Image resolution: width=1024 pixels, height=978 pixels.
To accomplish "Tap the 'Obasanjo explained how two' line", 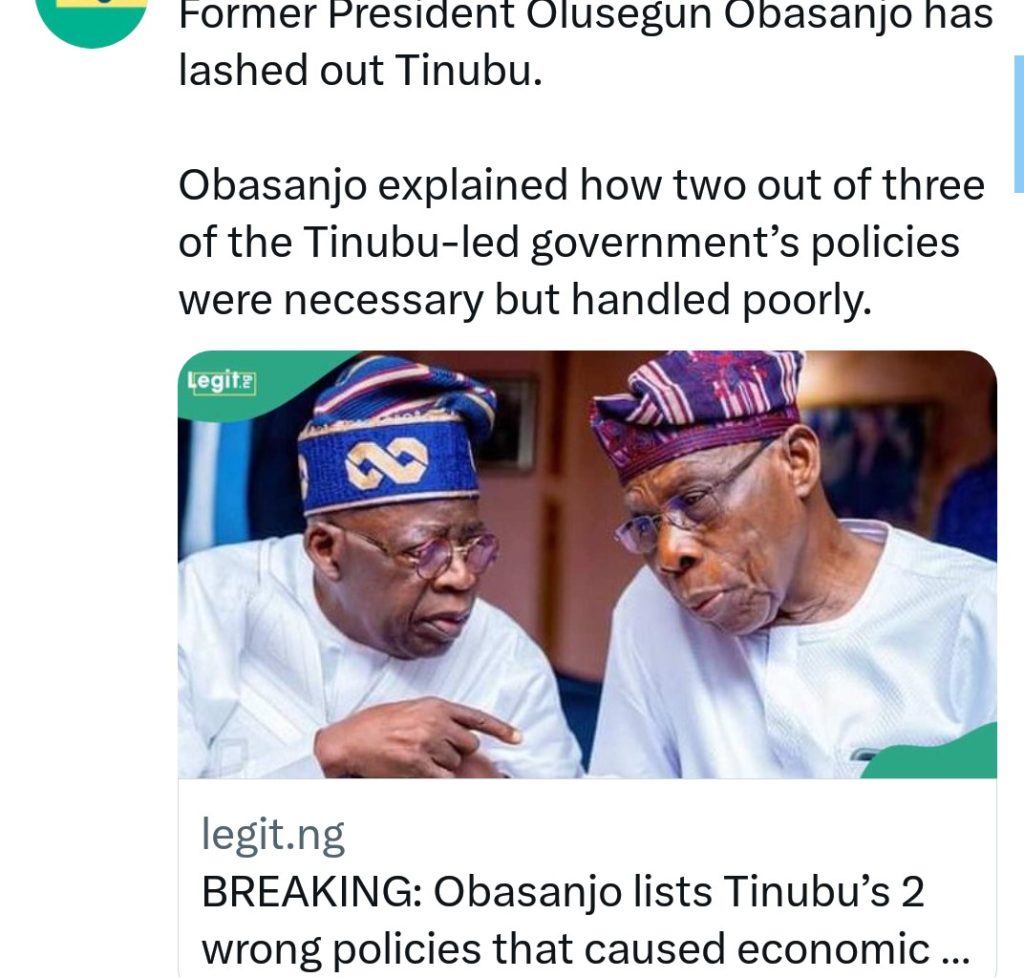I will point(580,185).
